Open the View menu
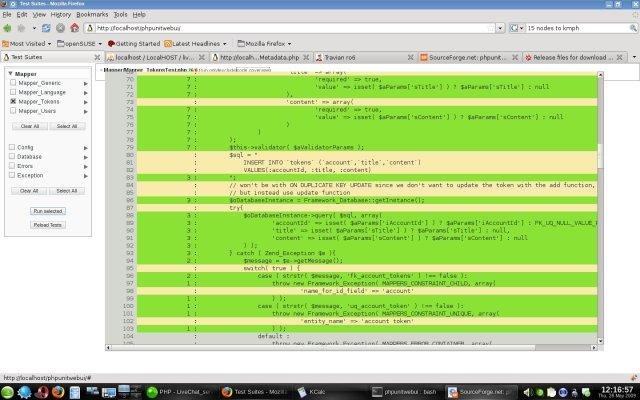 coord(39,15)
